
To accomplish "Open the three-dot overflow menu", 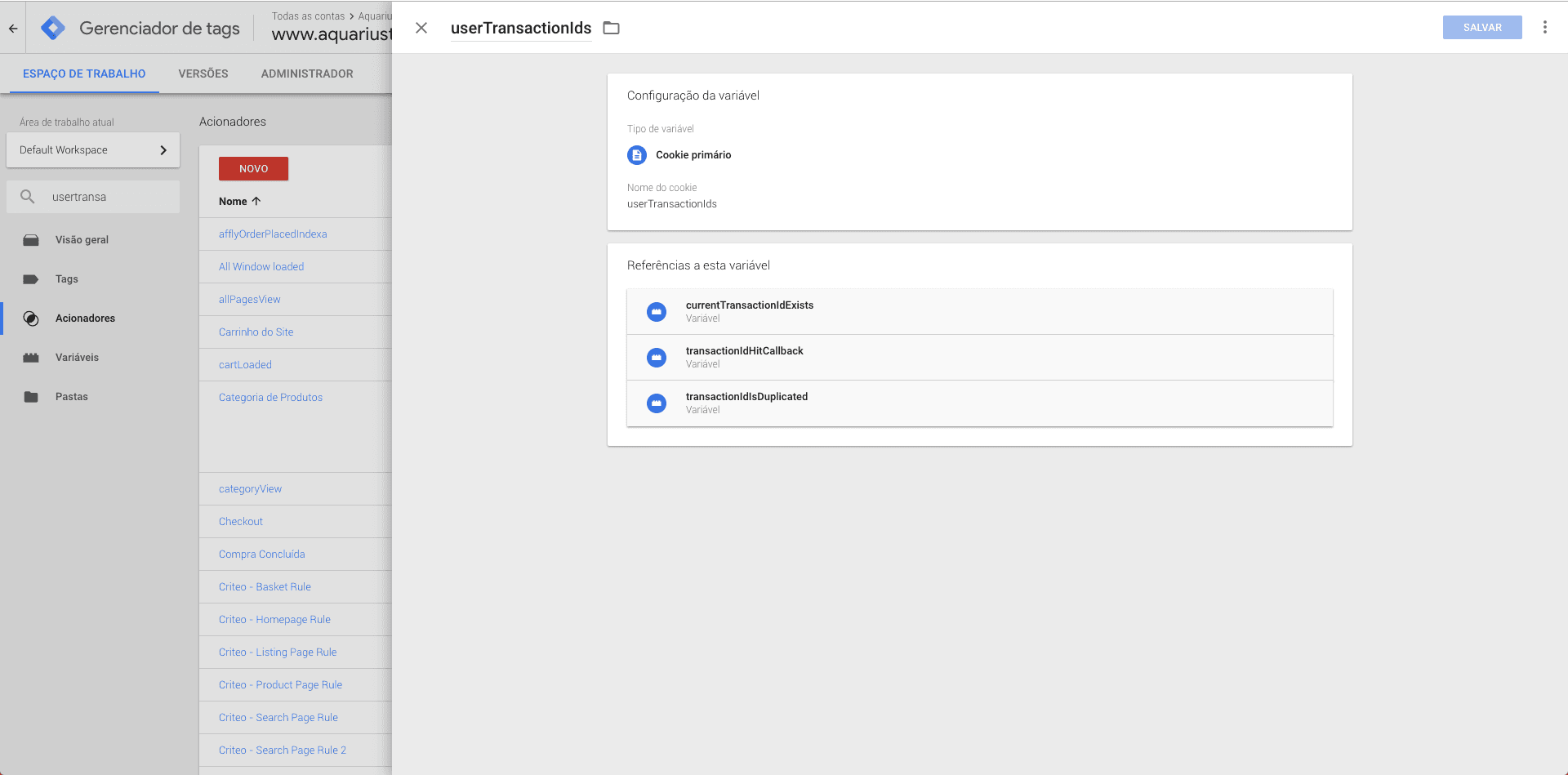I will tap(1545, 27).
